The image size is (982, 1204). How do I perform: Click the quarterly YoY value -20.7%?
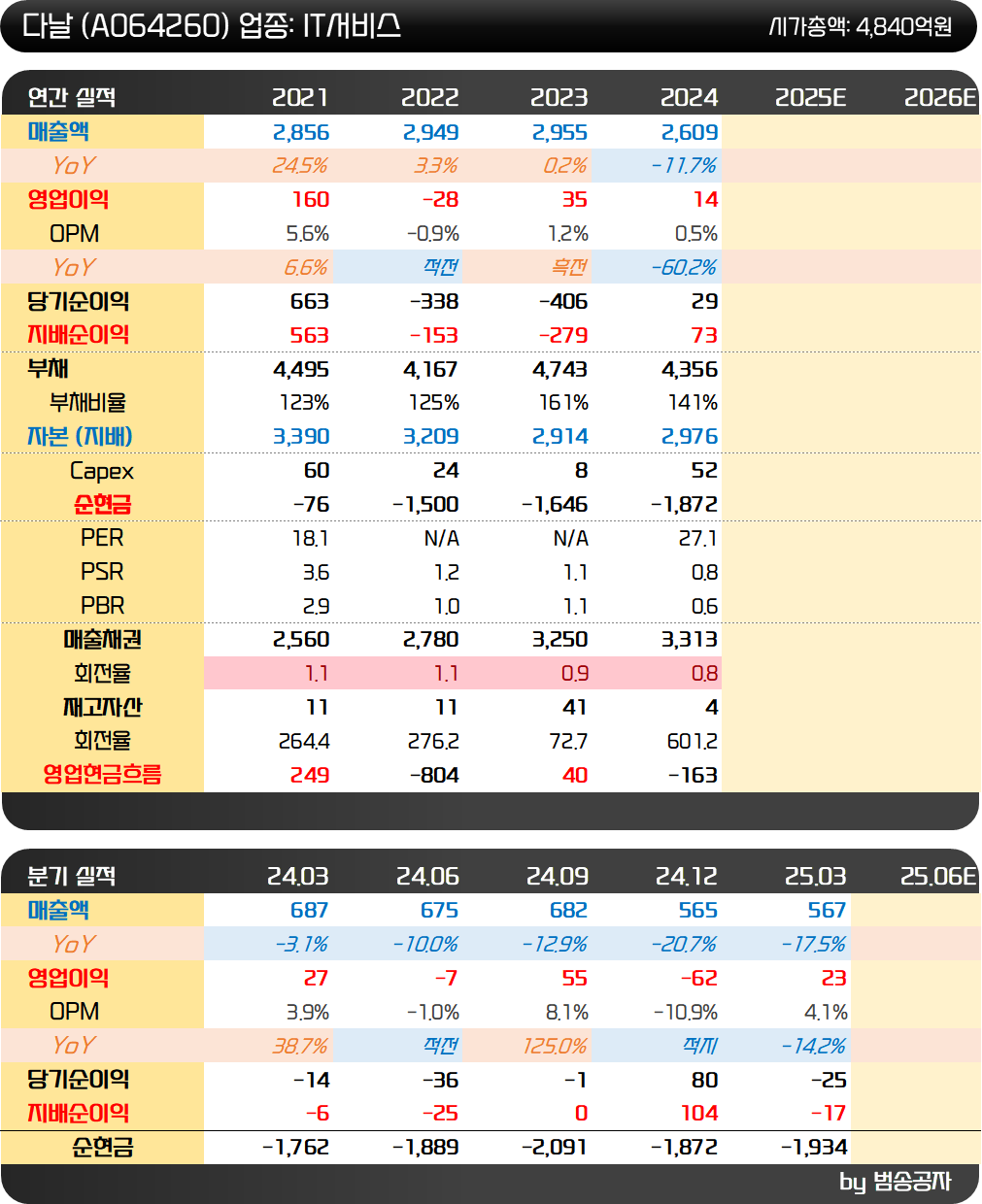(x=684, y=944)
